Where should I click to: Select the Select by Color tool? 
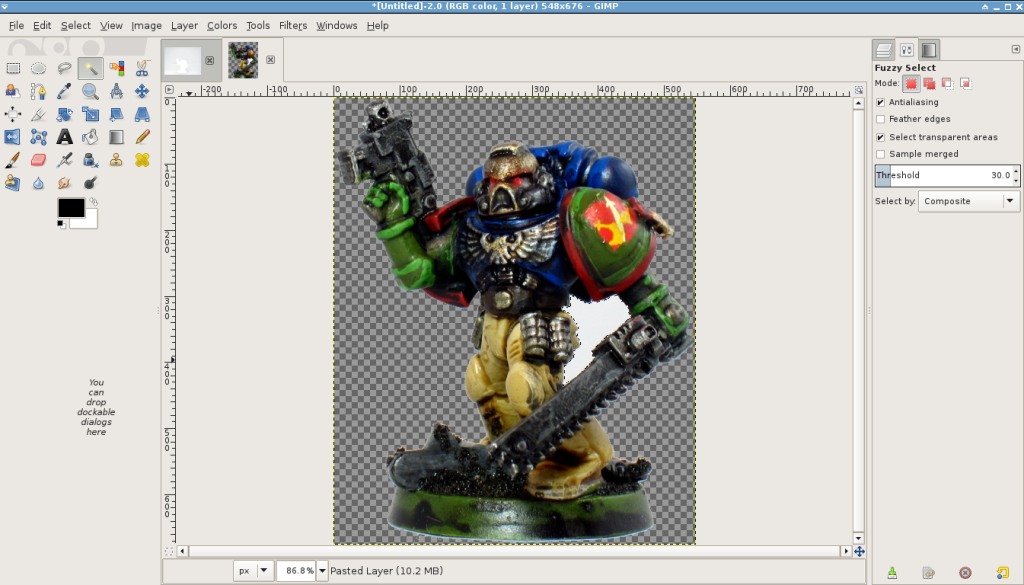116,68
